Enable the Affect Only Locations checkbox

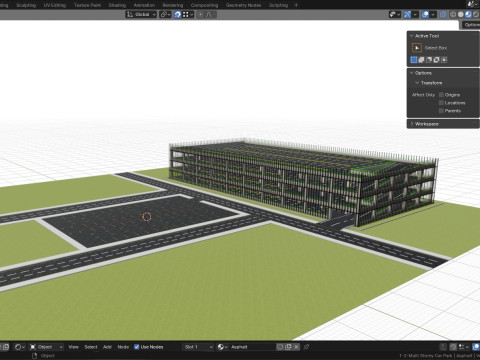441,103
